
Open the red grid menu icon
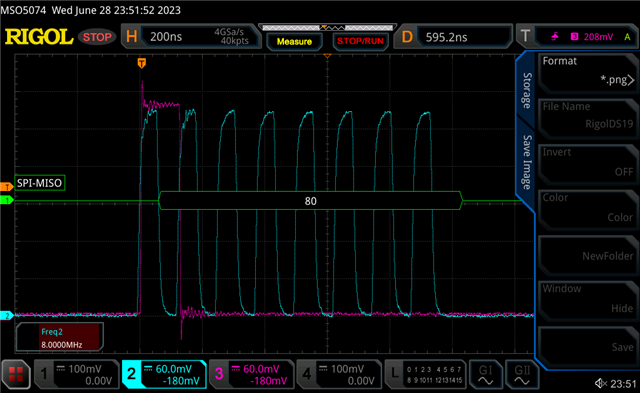pos(16,374)
